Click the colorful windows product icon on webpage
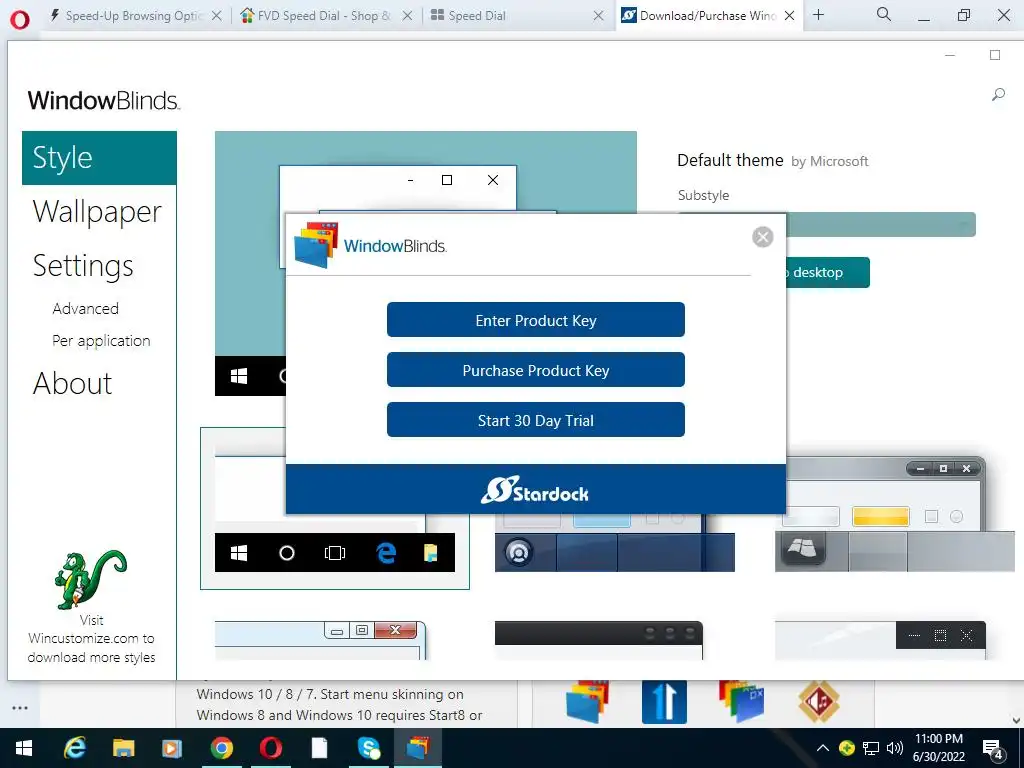 click(x=742, y=701)
